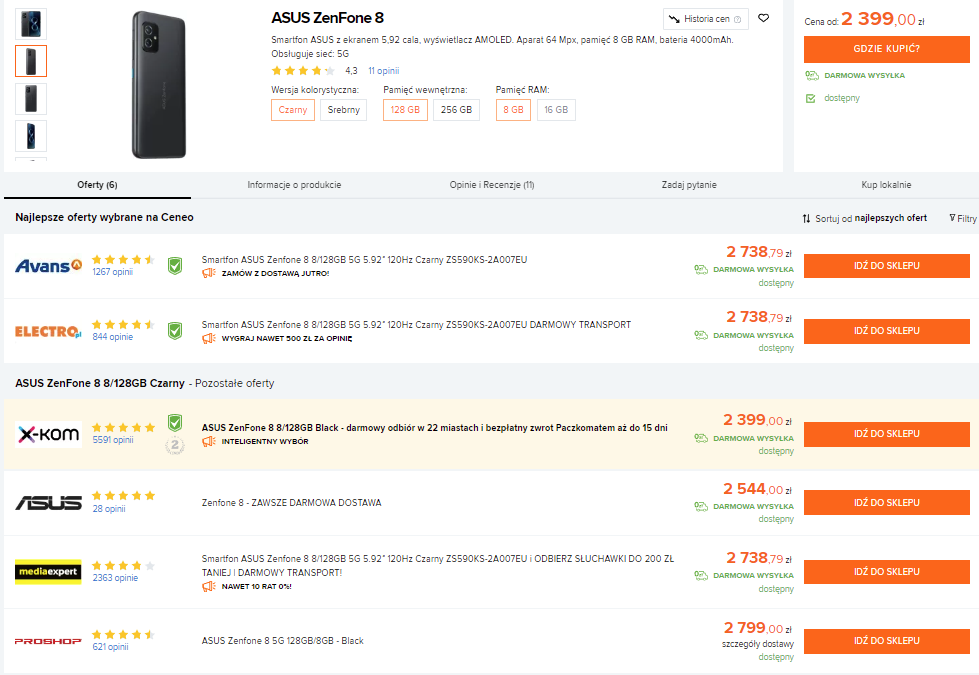
Task: Open the Sortuj od najlepszych ofert sorting dropdown
Action: [x=865, y=219]
